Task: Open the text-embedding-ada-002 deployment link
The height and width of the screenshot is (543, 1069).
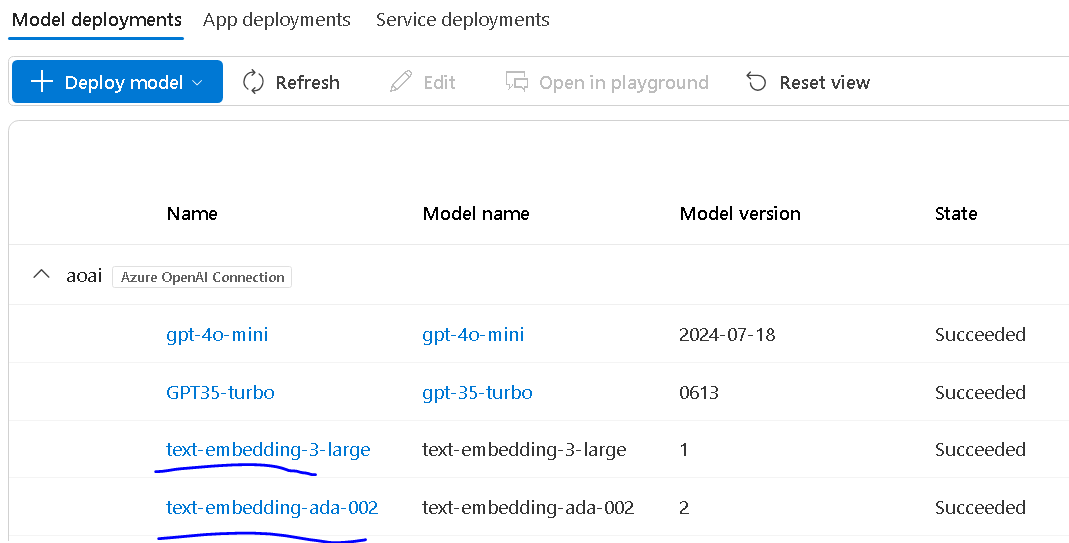Action: tap(272, 508)
